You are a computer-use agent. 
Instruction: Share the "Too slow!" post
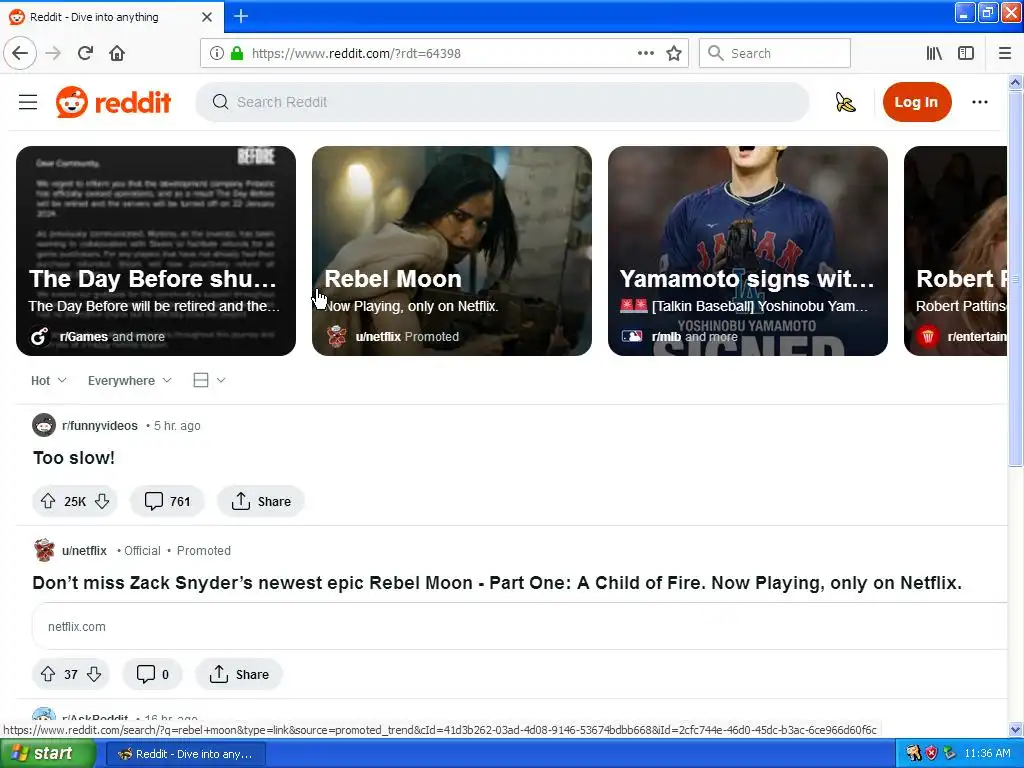point(261,501)
